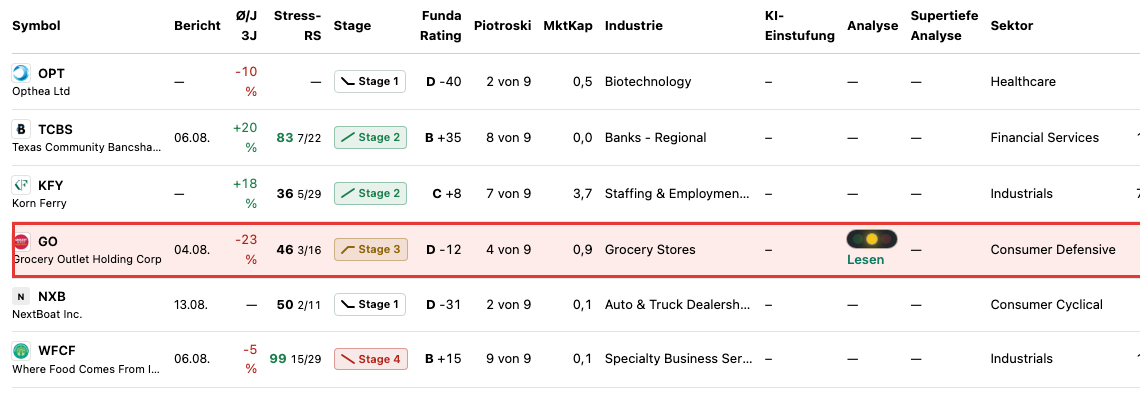
Task: Click Stage 2 badge for TCBS
Action: pyautogui.click(x=371, y=137)
